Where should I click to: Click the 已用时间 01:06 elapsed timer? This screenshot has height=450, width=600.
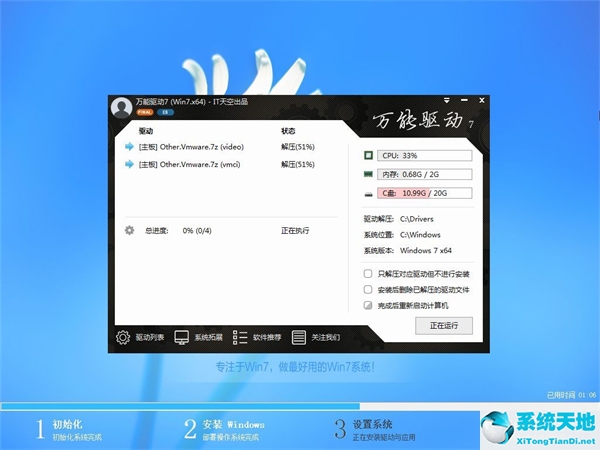(571, 395)
